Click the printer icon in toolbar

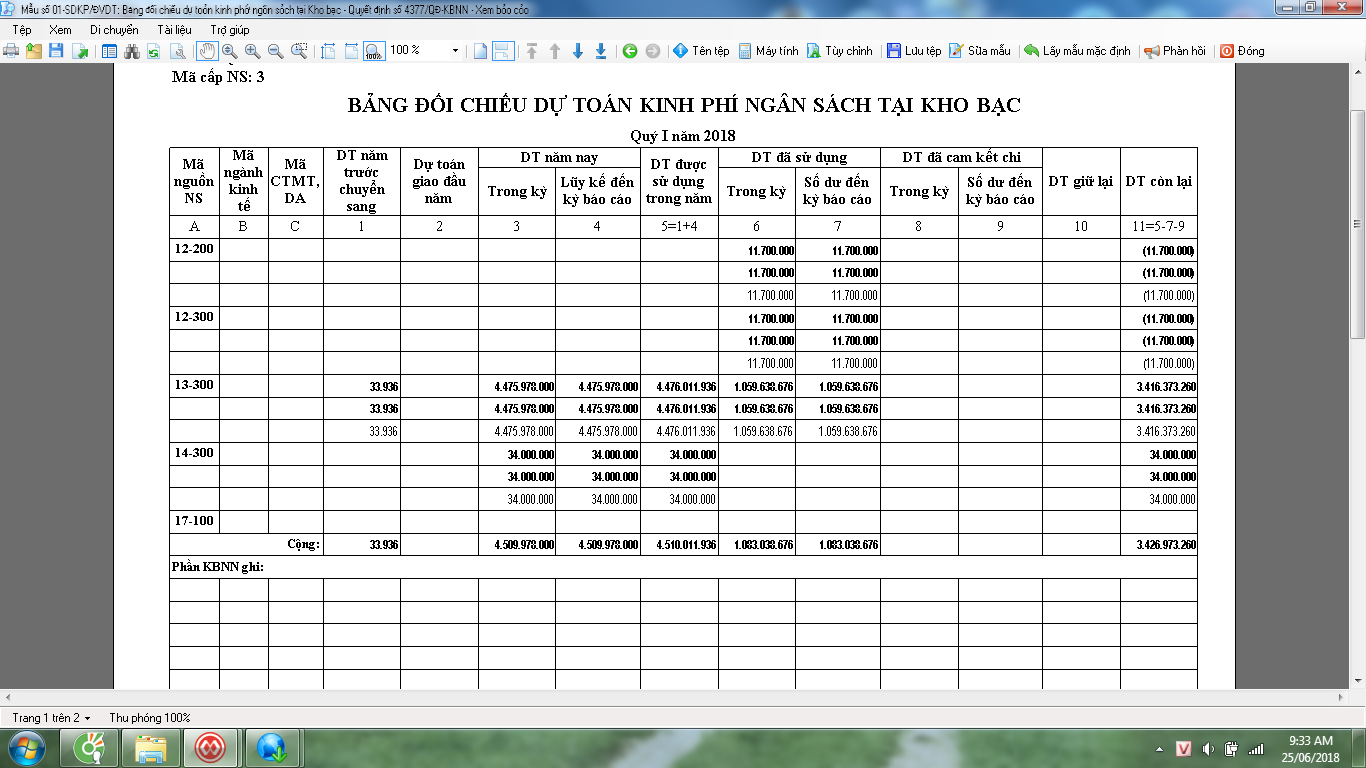tap(12, 51)
